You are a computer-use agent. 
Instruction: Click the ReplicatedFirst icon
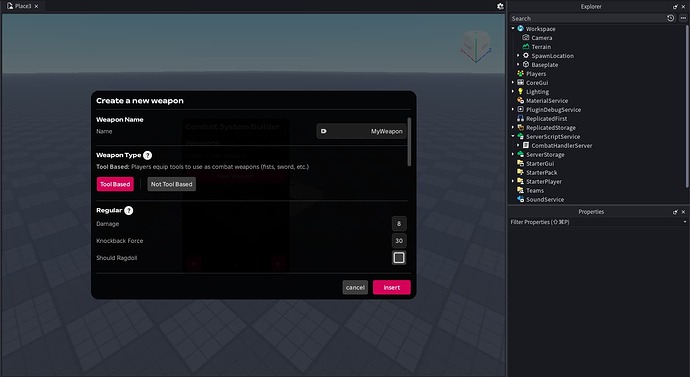click(x=521, y=118)
